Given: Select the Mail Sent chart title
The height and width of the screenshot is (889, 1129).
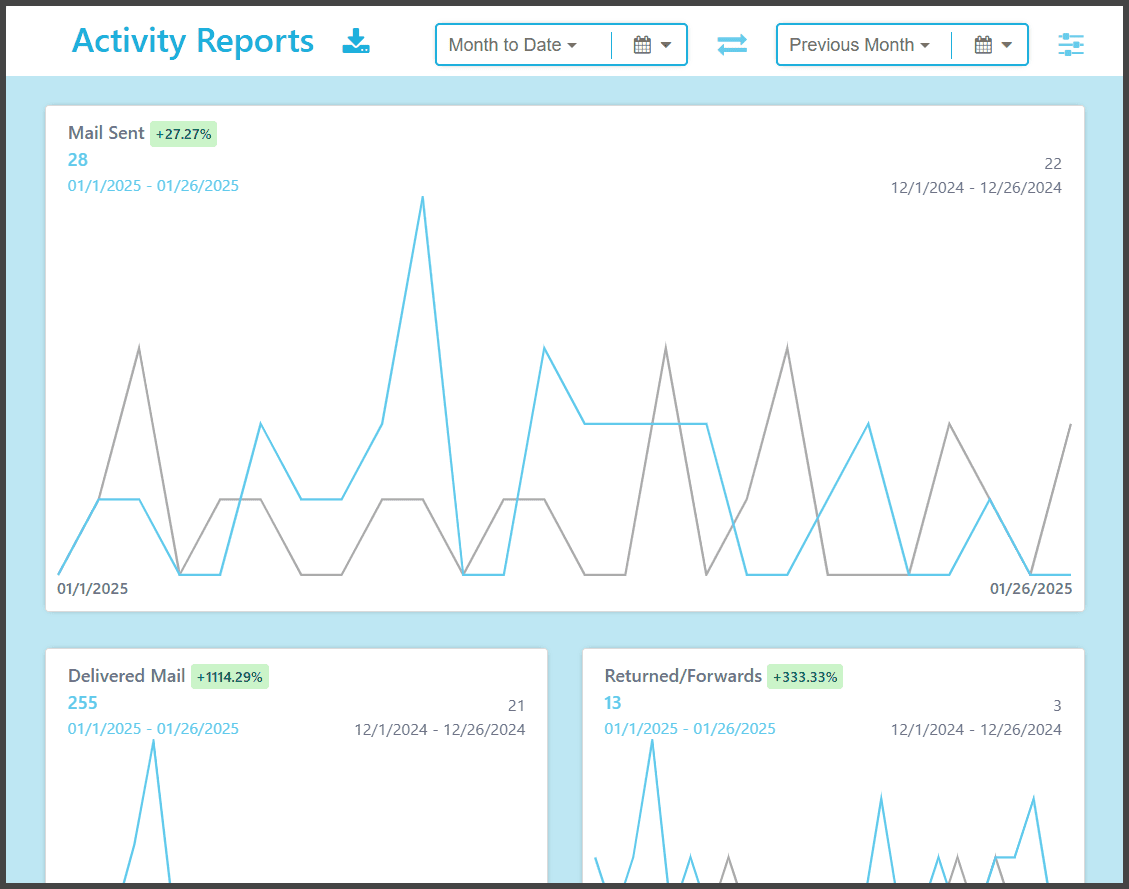Looking at the screenshot, I should 106,133.
